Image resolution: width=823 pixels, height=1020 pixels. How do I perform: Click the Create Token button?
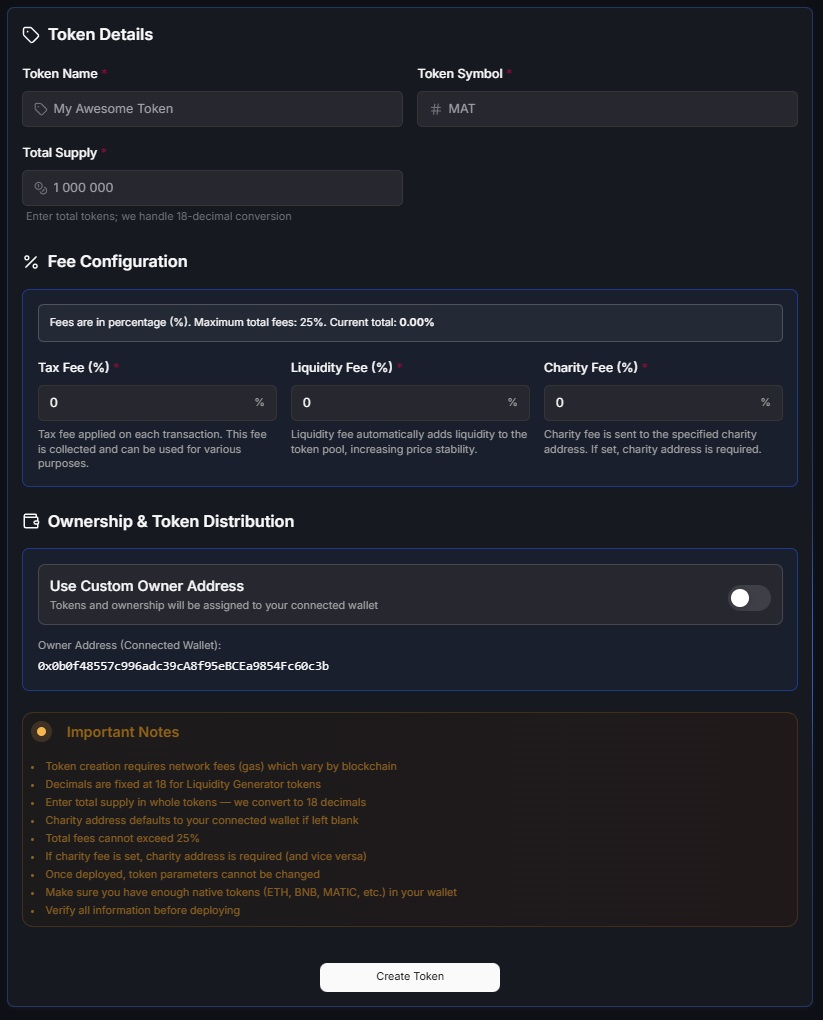(410, 977)
